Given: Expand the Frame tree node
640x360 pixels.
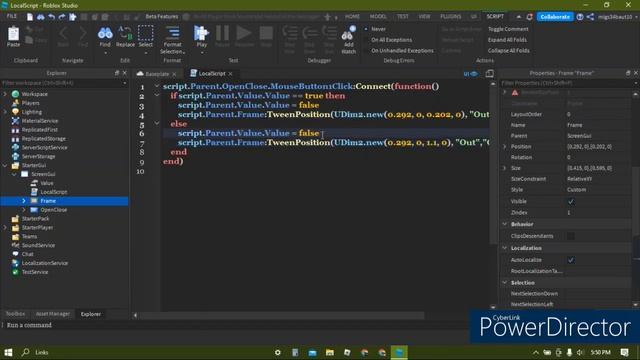Looking at the screenshot, I should click(x=24, y=201).
